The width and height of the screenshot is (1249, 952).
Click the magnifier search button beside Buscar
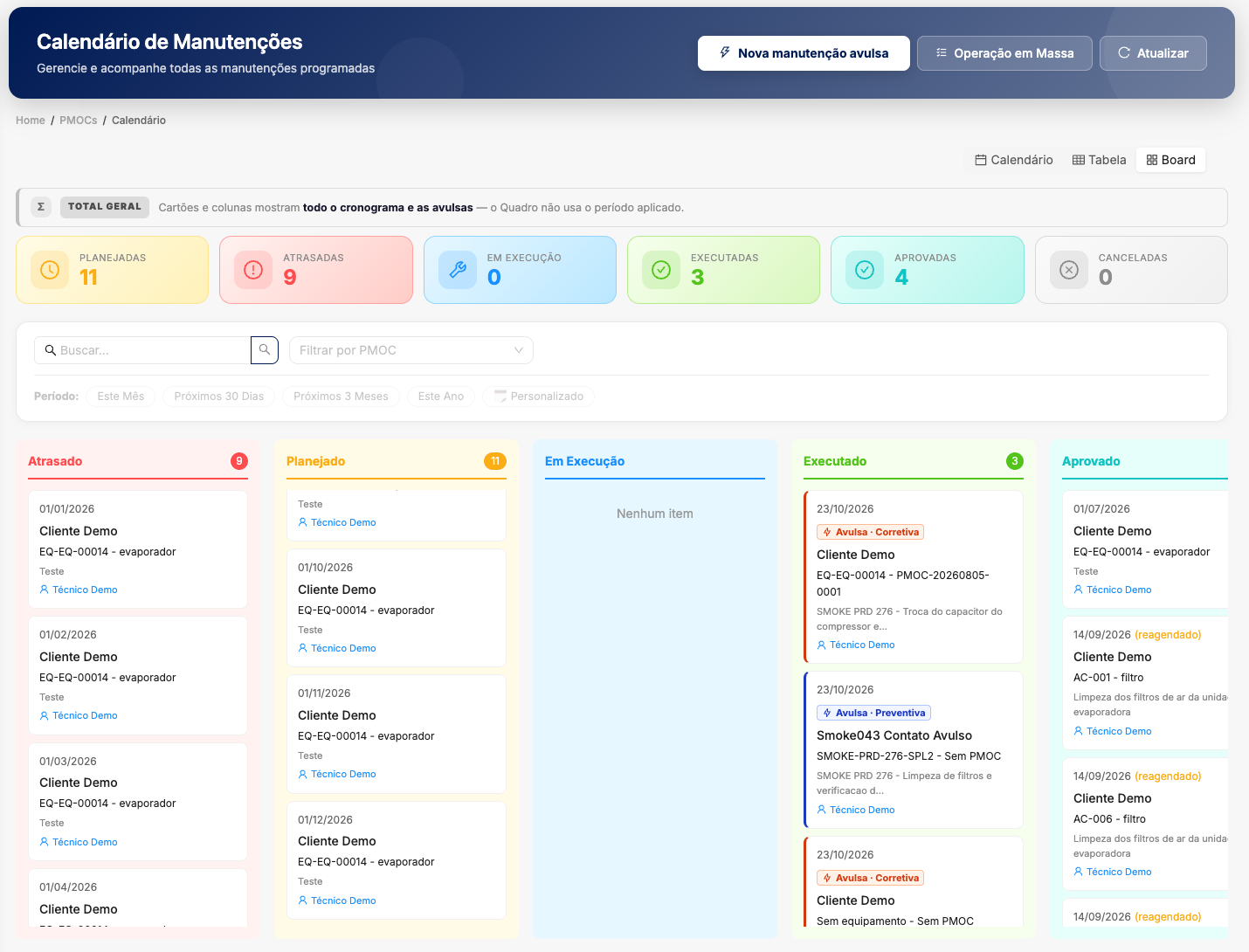tap(265, 350)
